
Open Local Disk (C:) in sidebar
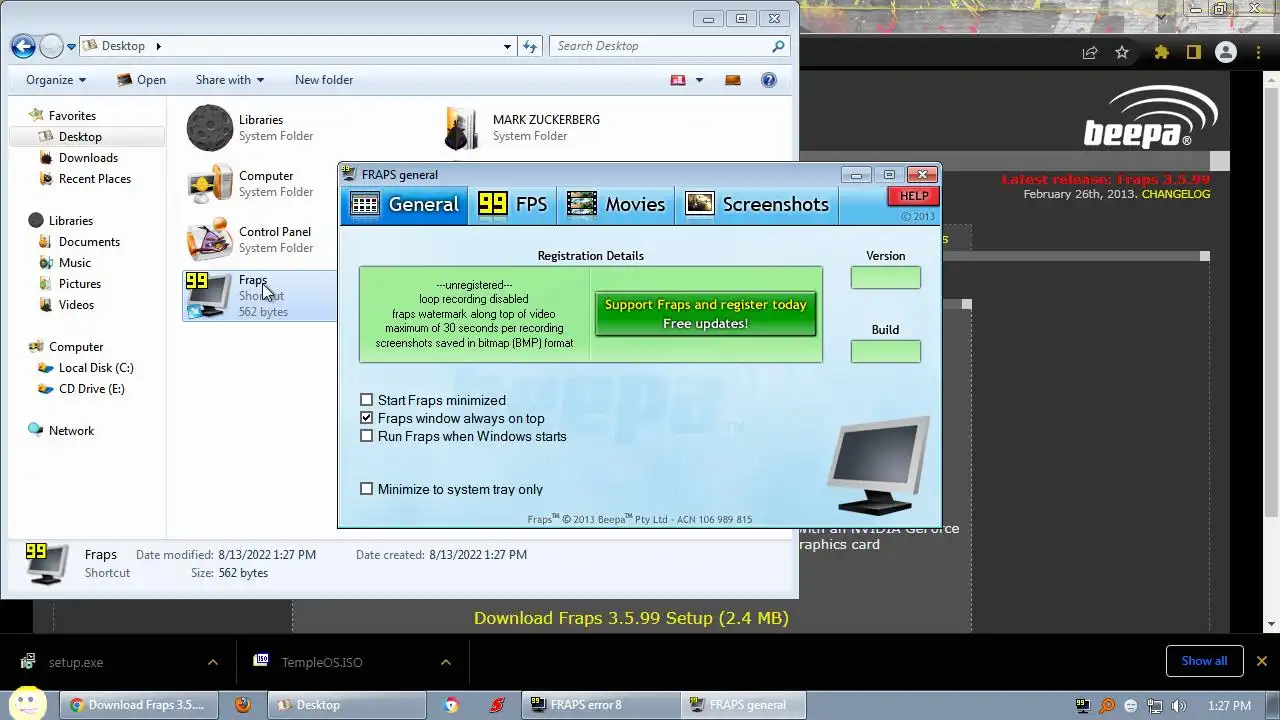(96, 368)
